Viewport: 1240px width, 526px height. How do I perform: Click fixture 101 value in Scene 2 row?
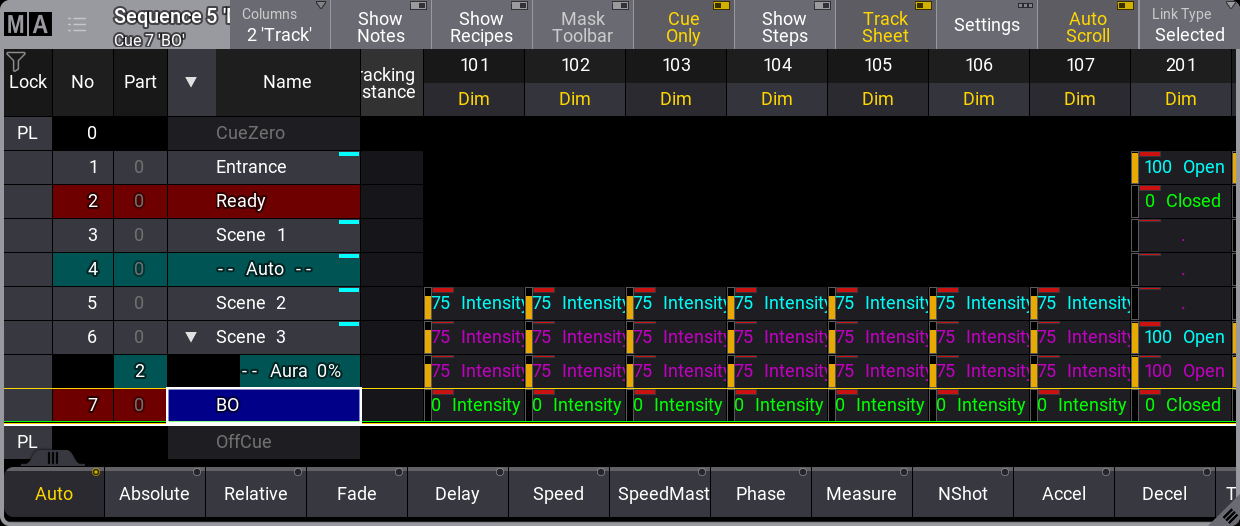(474, 303)
